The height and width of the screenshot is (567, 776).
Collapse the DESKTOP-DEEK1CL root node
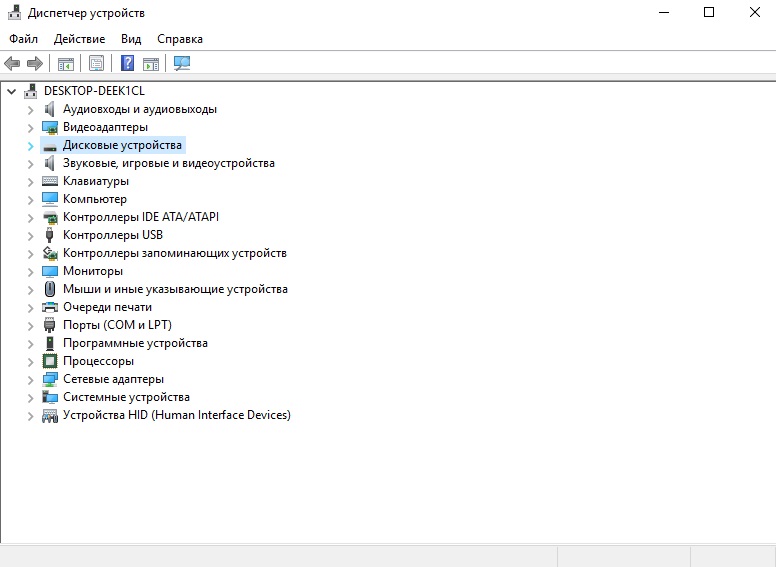pos(11,92)
